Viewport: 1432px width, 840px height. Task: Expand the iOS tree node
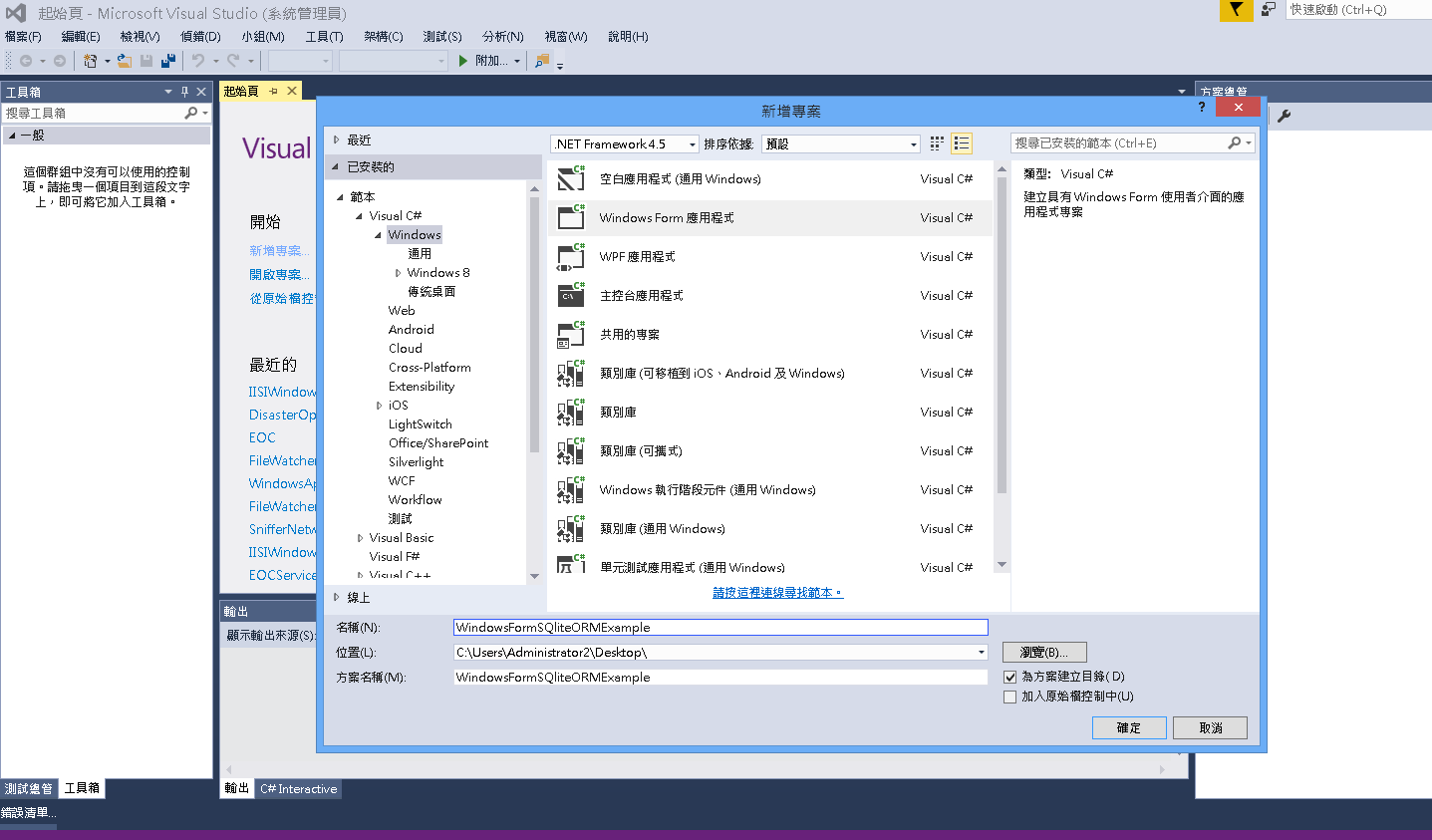[x=379, y=406]
